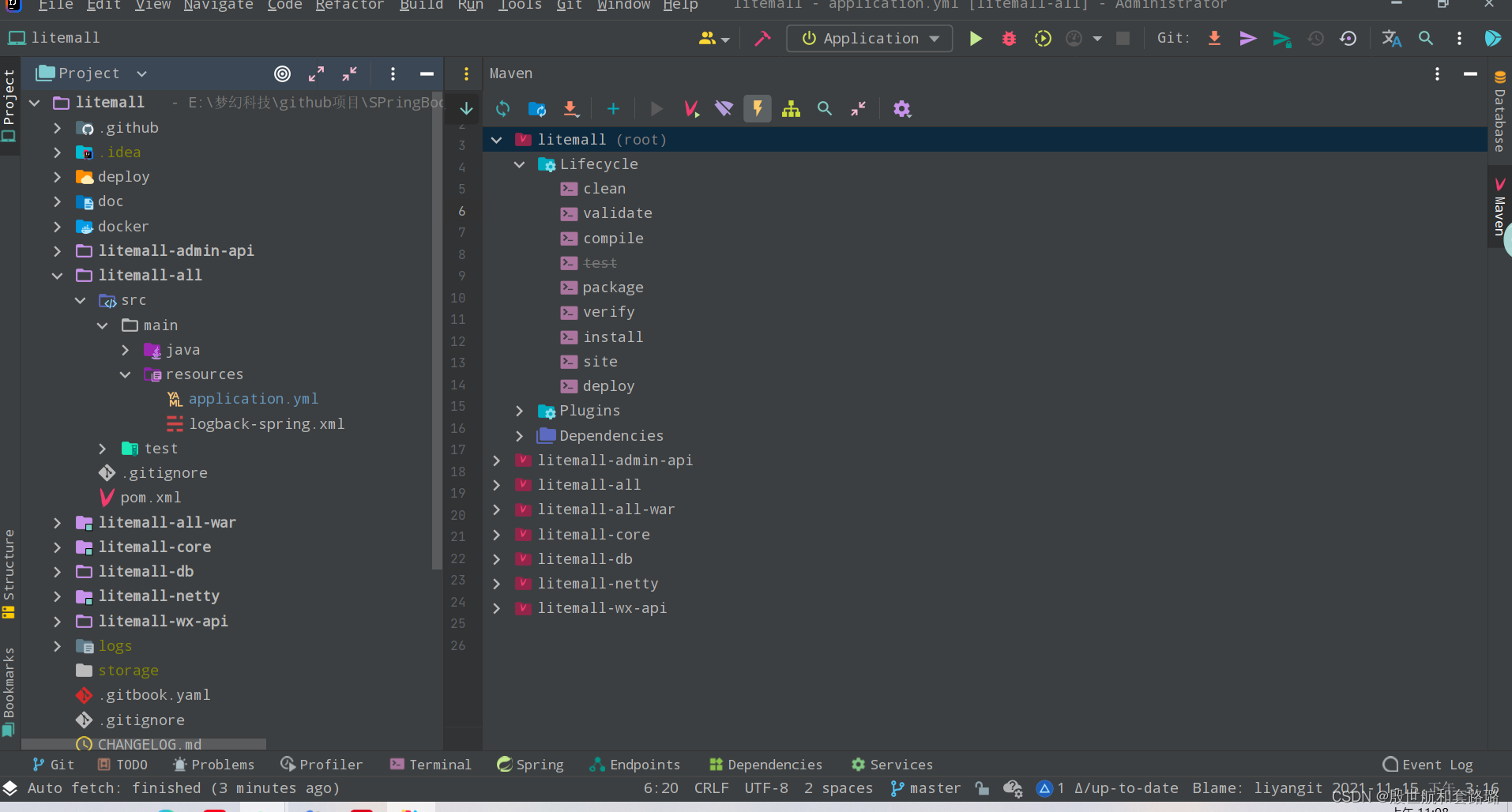The width and height of the screenshot is (1512, 812).
Task: Expand litemall-admin-api folder in Project tree
Action: click(x=57, y=251)
